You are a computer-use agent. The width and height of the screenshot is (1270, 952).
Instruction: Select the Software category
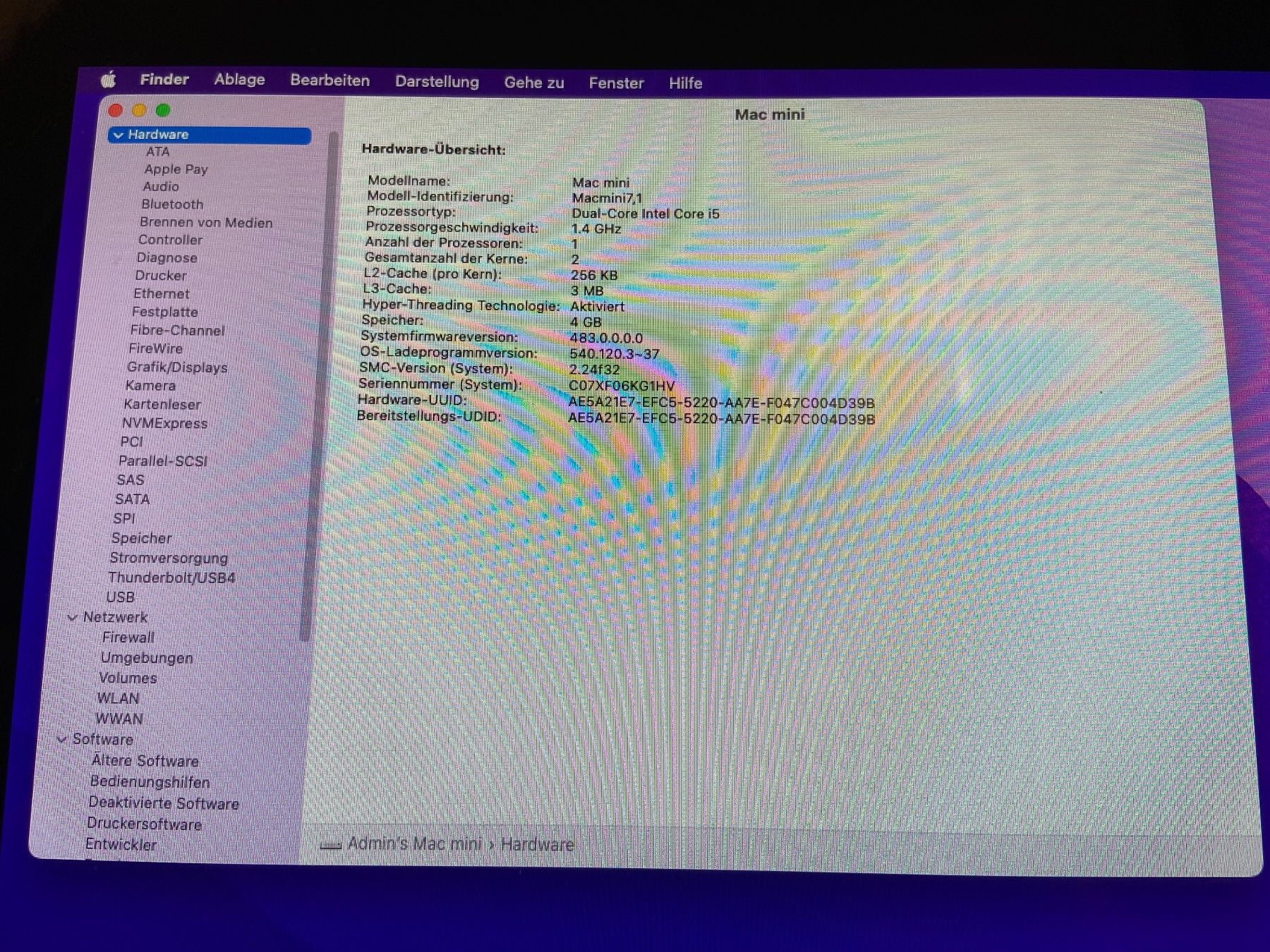click(x=103, y=739)
